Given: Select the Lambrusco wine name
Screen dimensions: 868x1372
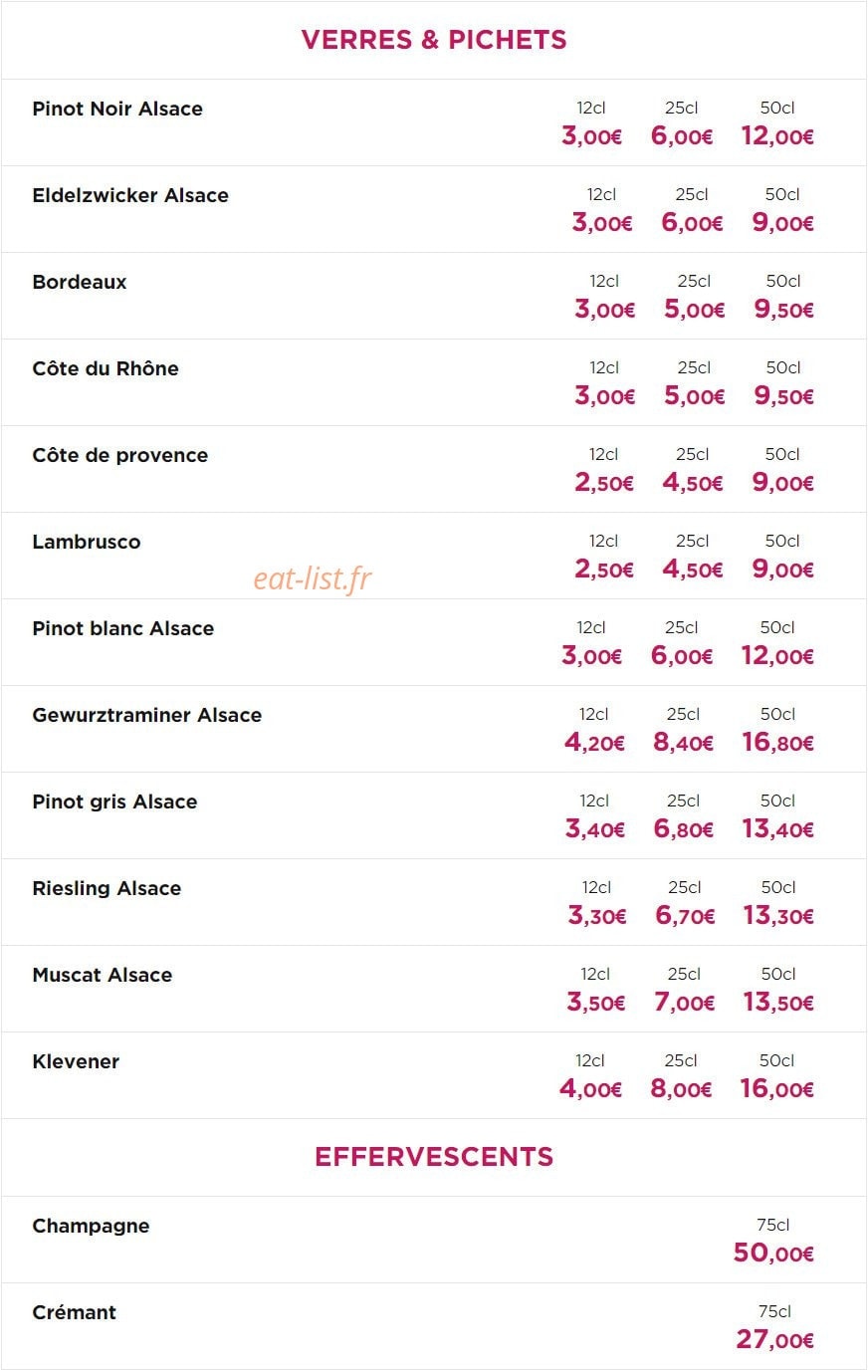Looking at the screenshot, I should pyautogui.click(x=87, y=542).
